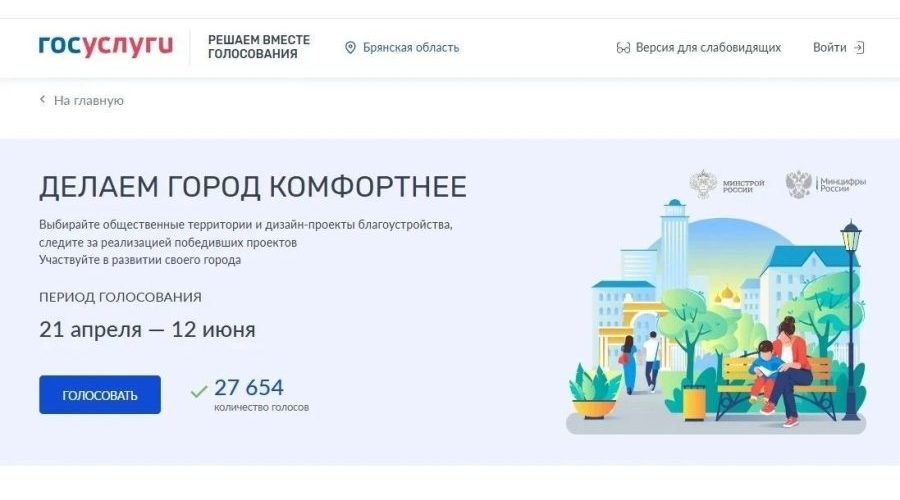Open Решаем вместе голосования section
The image size is (900, 500).
pos(259,47)
